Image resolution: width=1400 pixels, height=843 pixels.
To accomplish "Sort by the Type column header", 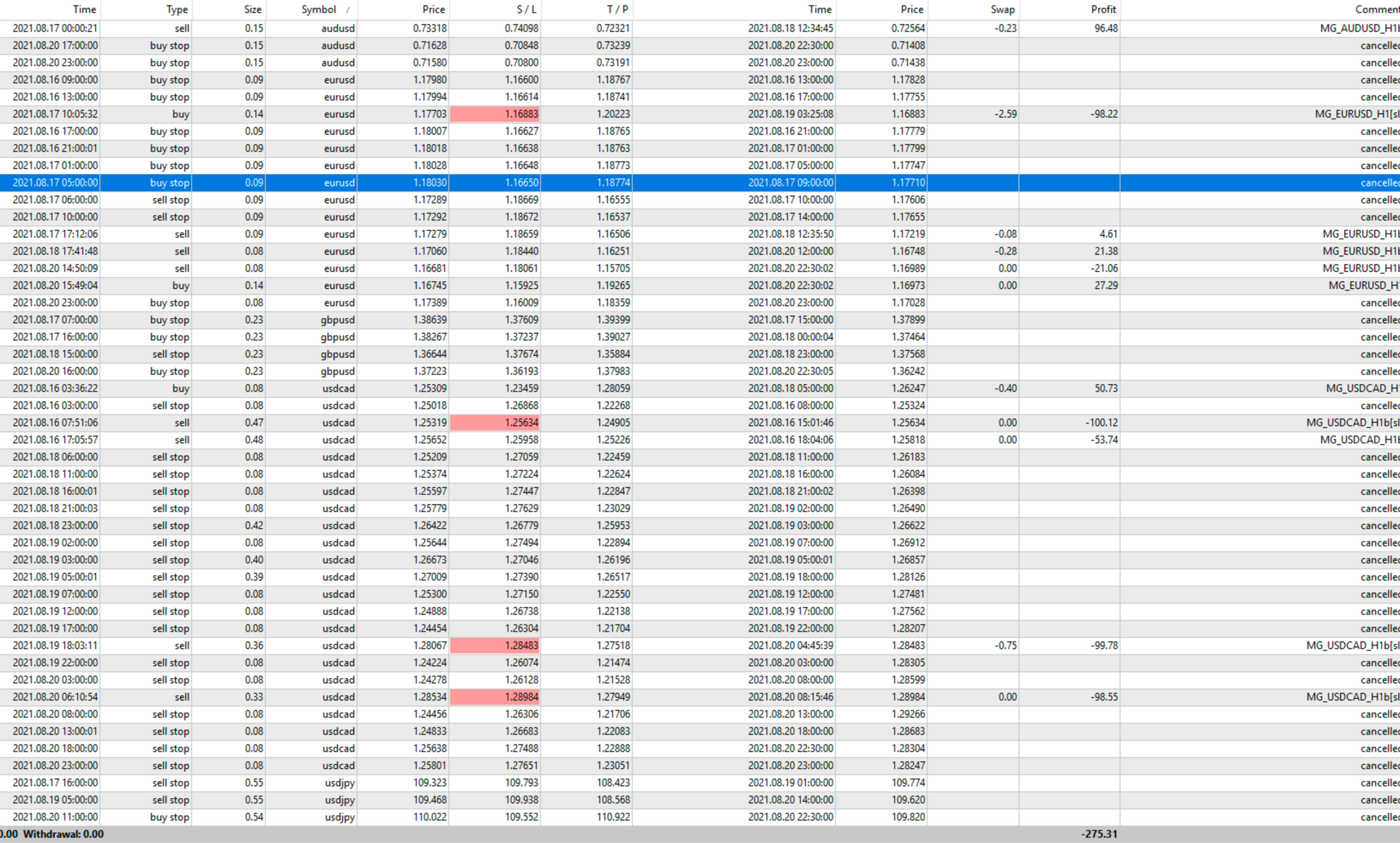I will (x=177, y=9).
